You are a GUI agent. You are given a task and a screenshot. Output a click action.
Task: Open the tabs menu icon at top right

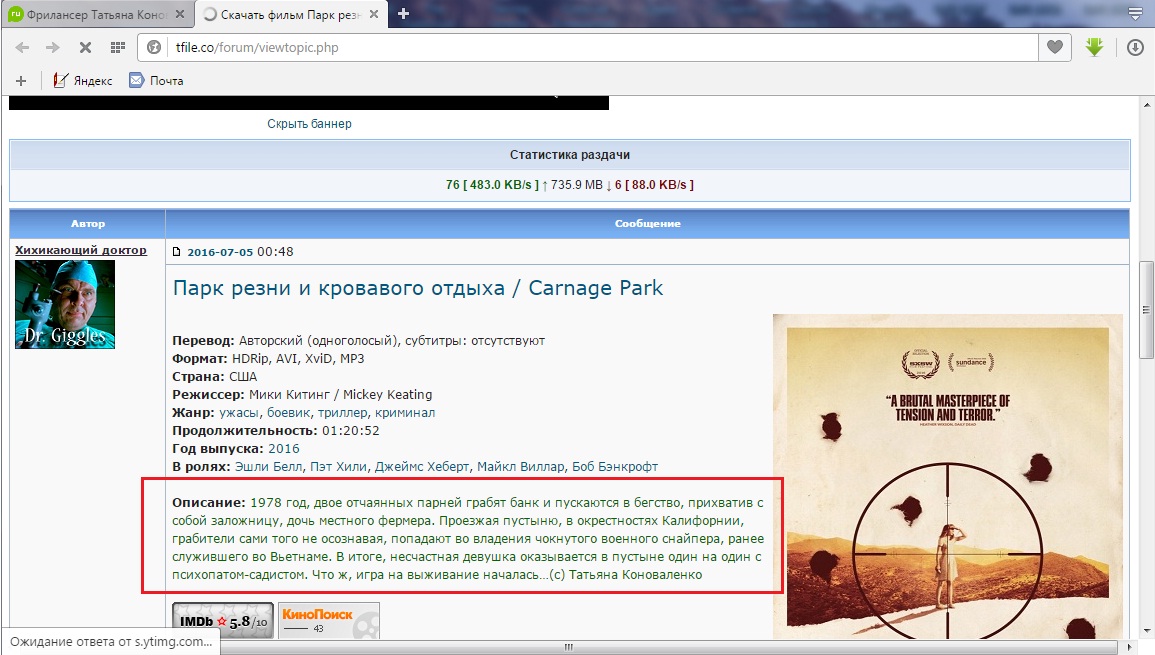[x=1135, y=13]
